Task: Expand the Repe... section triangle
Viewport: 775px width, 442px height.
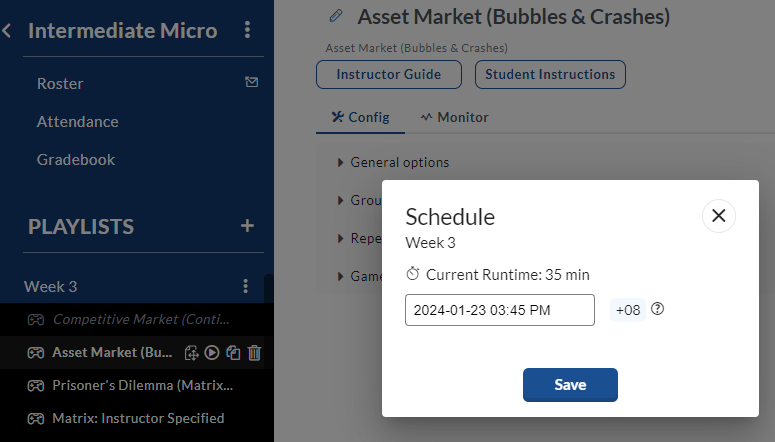Action: (x=340, y=238)
